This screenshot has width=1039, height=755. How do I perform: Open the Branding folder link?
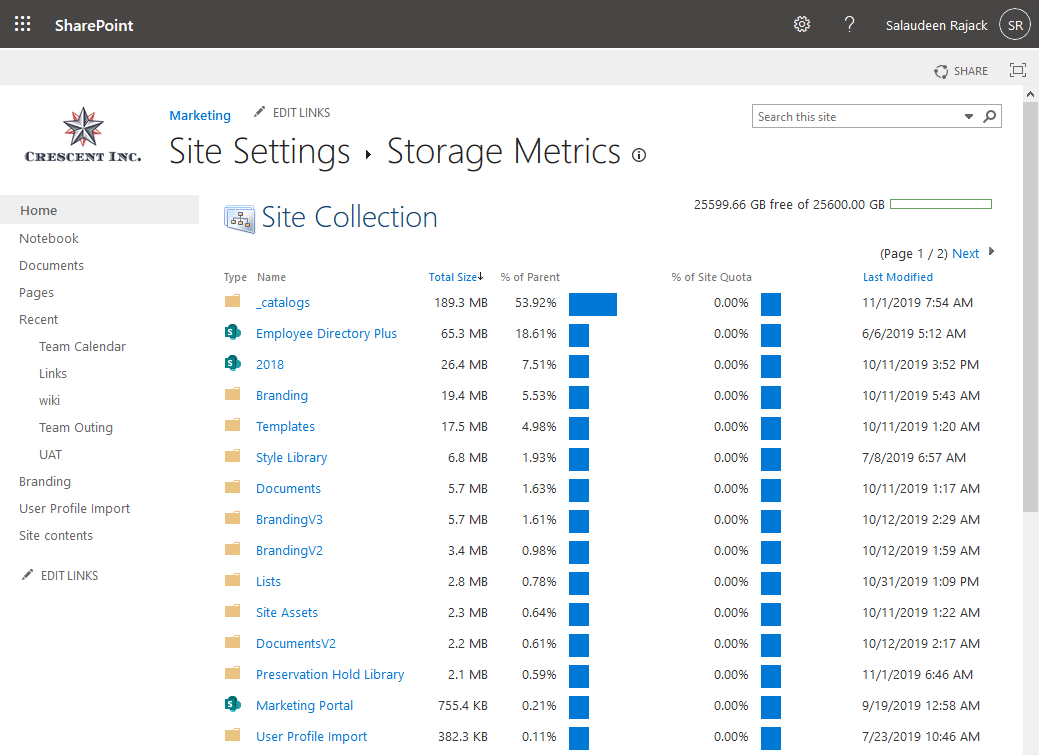[282, 395]
